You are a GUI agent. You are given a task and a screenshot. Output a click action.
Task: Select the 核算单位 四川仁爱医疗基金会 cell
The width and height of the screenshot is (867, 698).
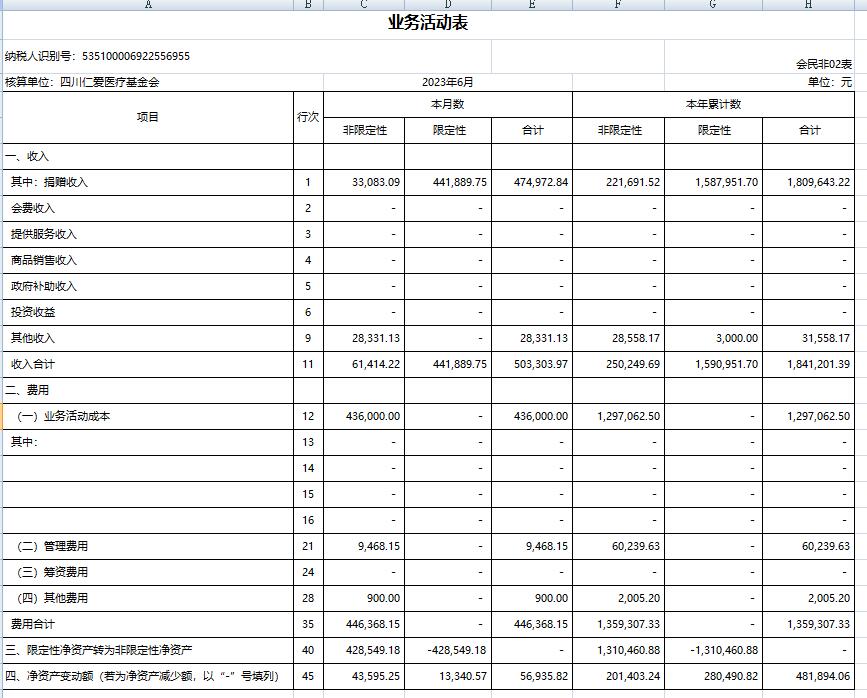click(82, 82)
